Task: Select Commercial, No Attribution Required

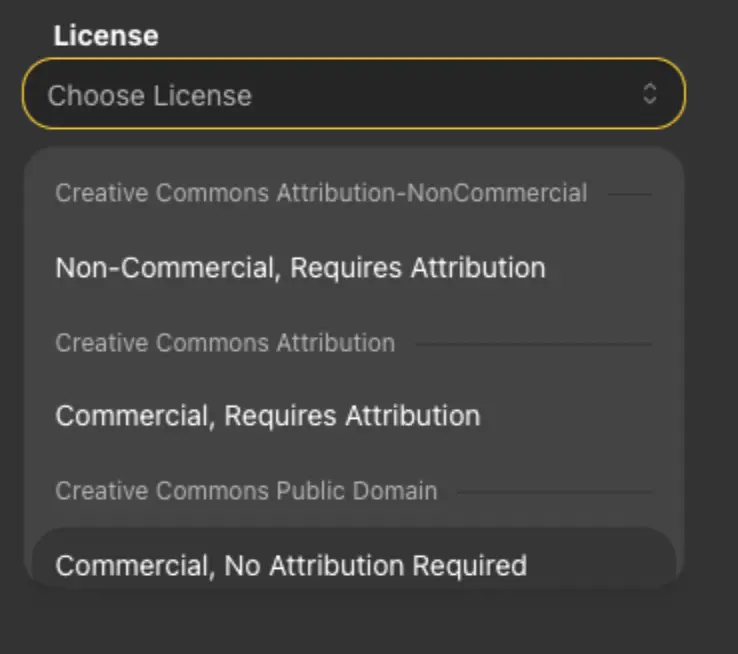Action: click(x=290, y=565)
